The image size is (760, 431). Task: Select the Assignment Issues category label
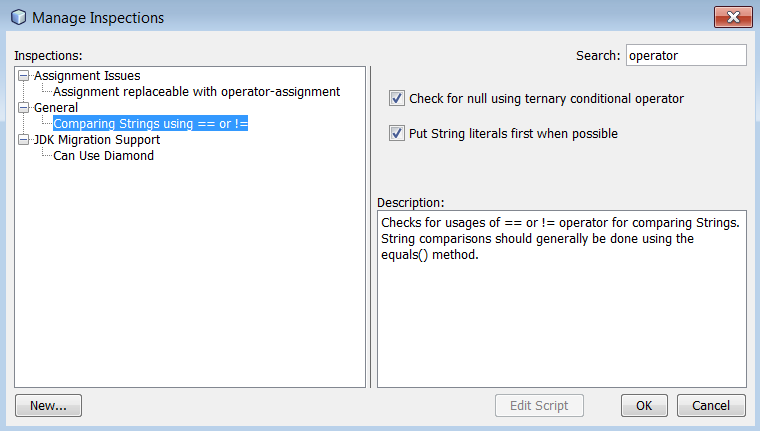87,75
